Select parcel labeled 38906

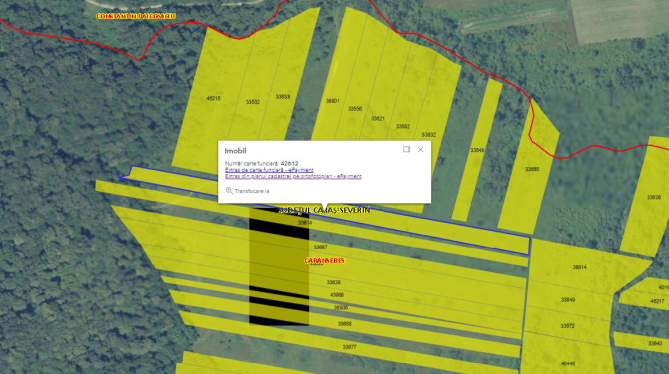(340, 307)
